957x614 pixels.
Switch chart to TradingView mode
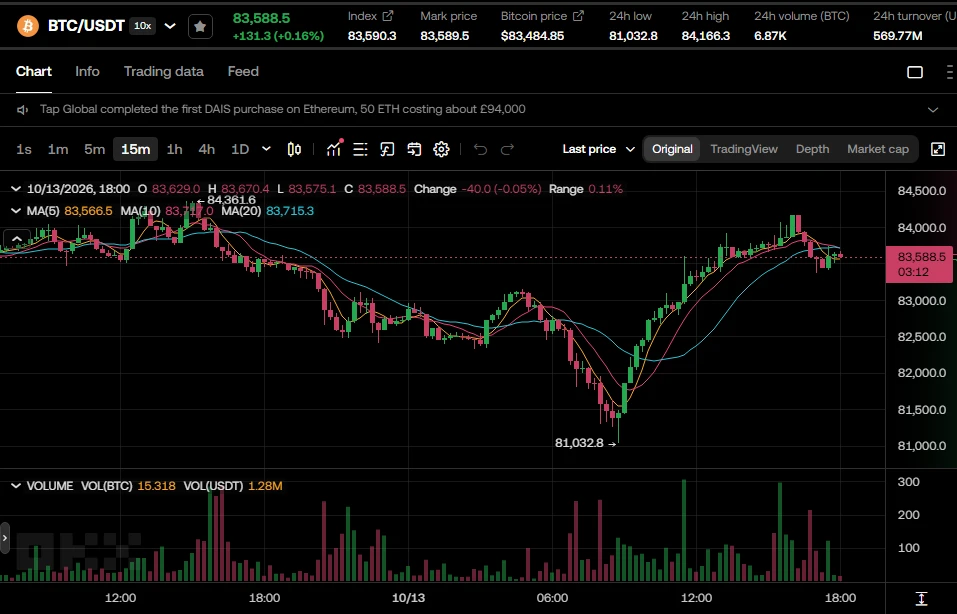tap(744, 149)
